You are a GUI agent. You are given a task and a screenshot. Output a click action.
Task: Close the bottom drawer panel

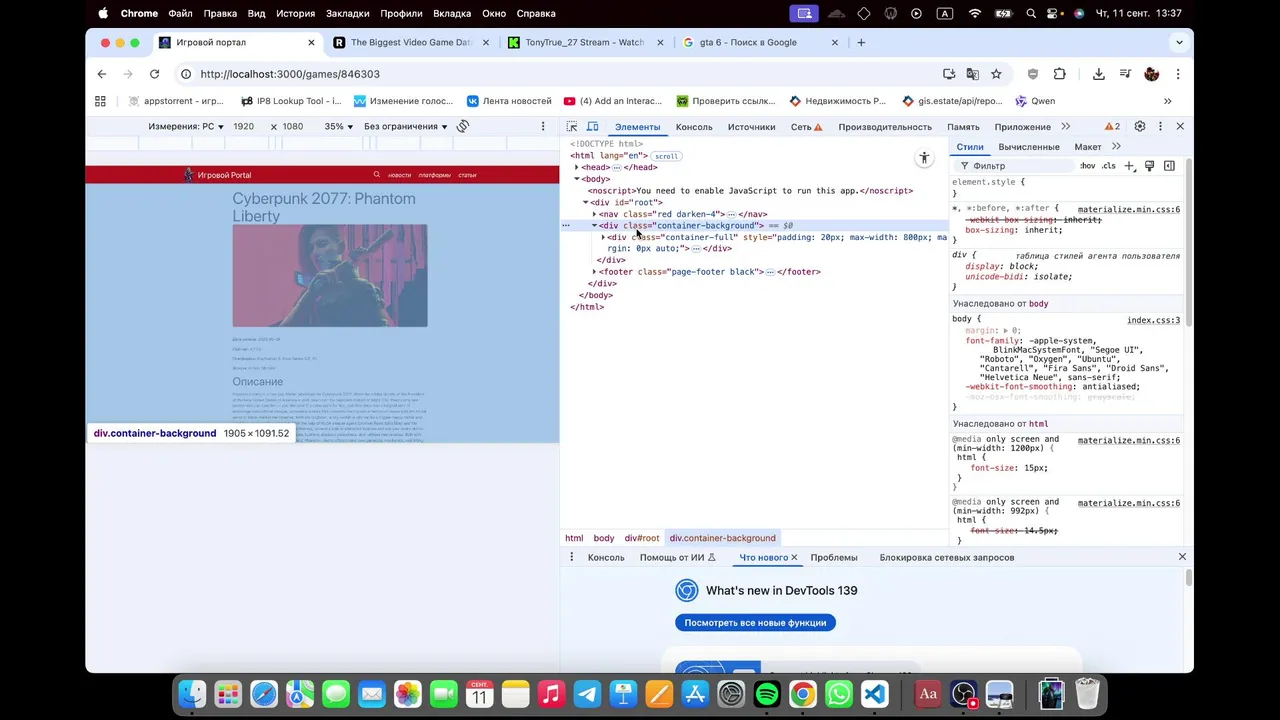click(1182, 557)
